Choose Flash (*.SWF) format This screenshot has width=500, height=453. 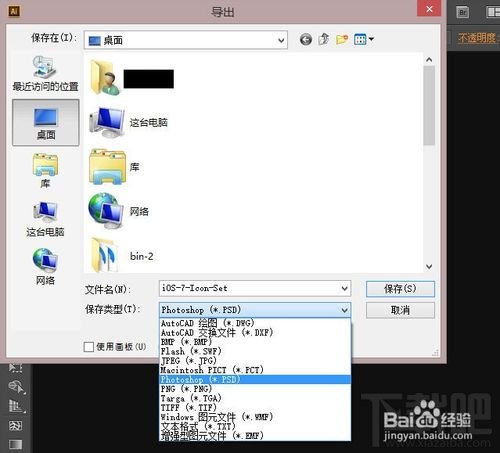click(255, 351)
